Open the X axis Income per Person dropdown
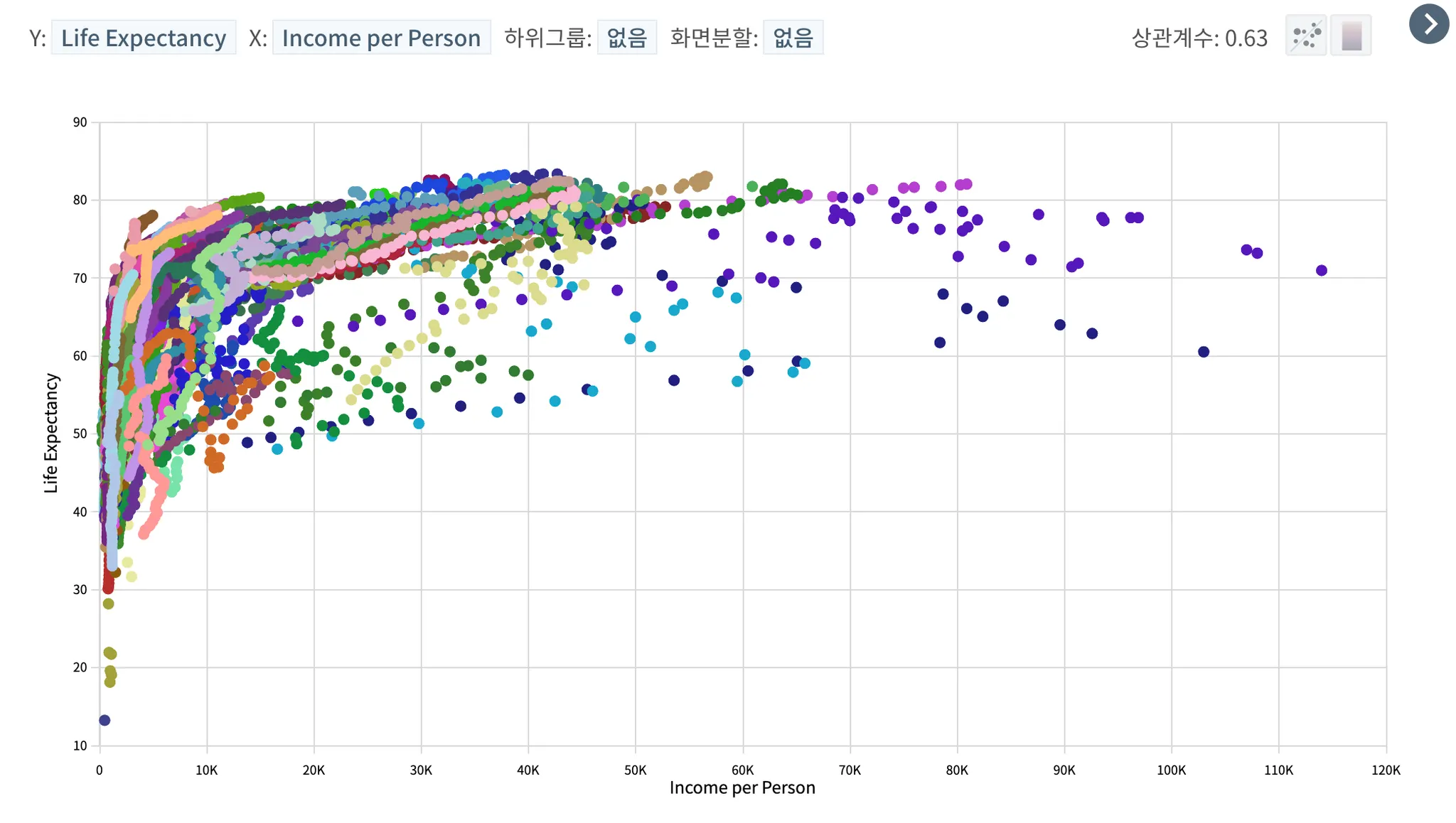Screen dimensions: 1456x823 click(x=381, y=38)
